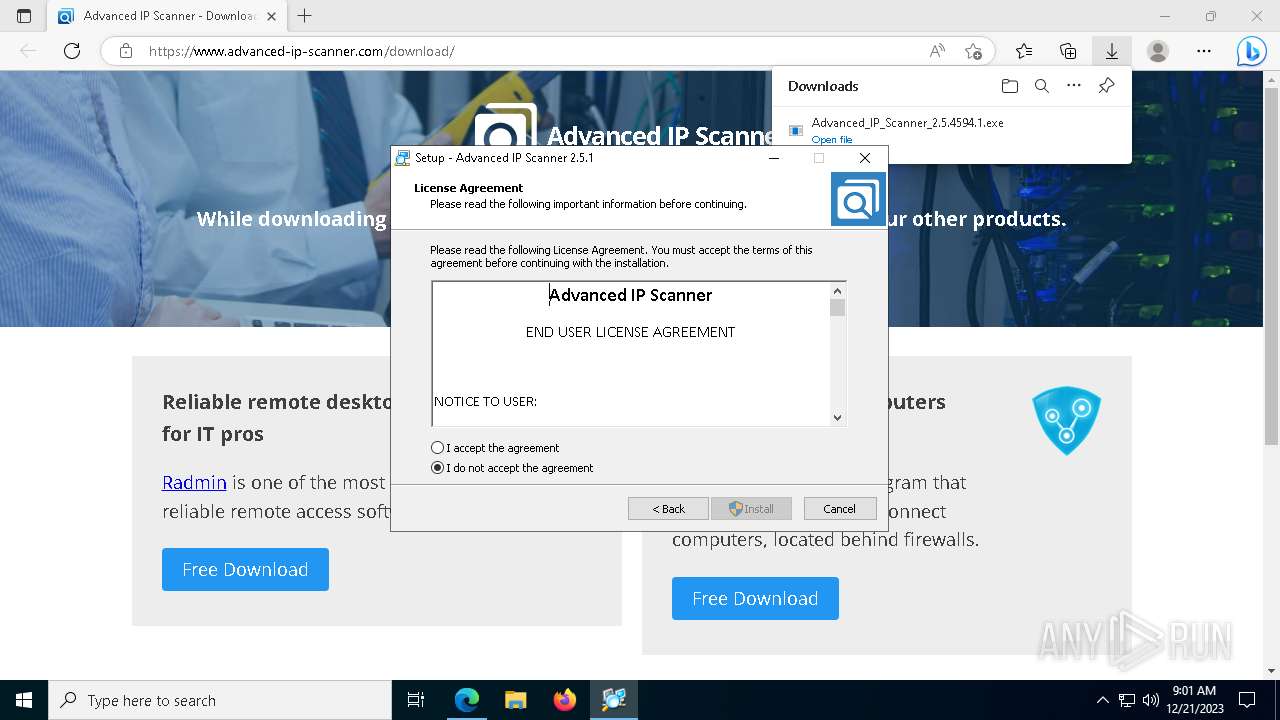Image resolution: width=1280 pixels, height=720 pixels.
Task: Go back in browser history
Action: [x=28, y=51]
